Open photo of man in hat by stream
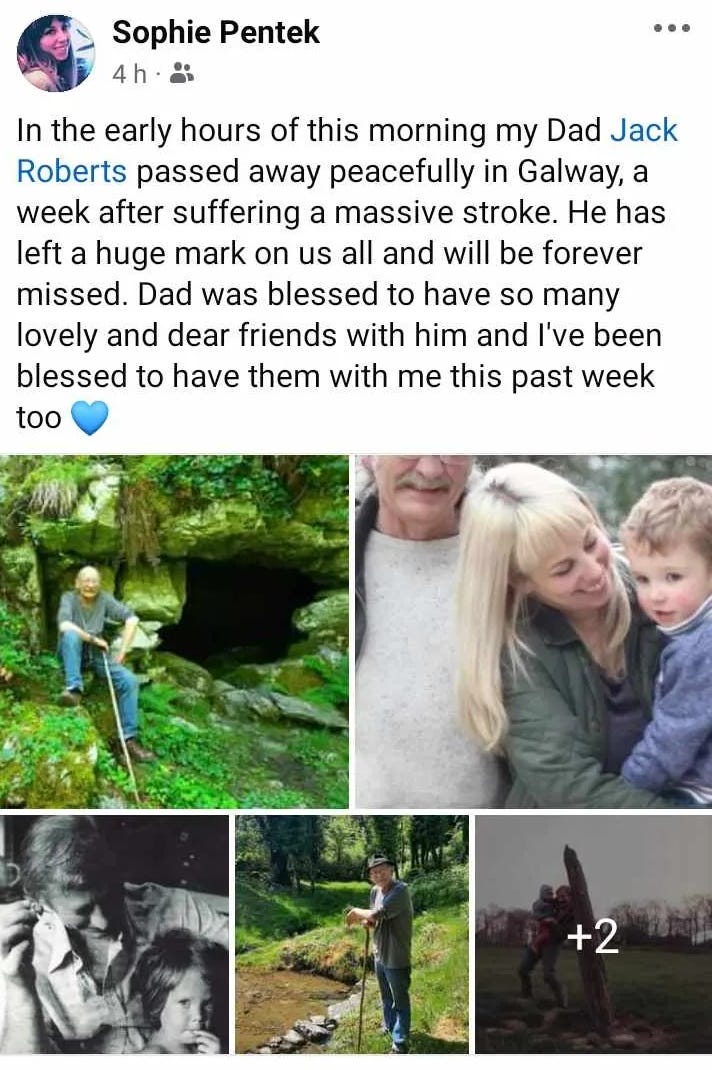712x1070 pixels. (352, 934)
